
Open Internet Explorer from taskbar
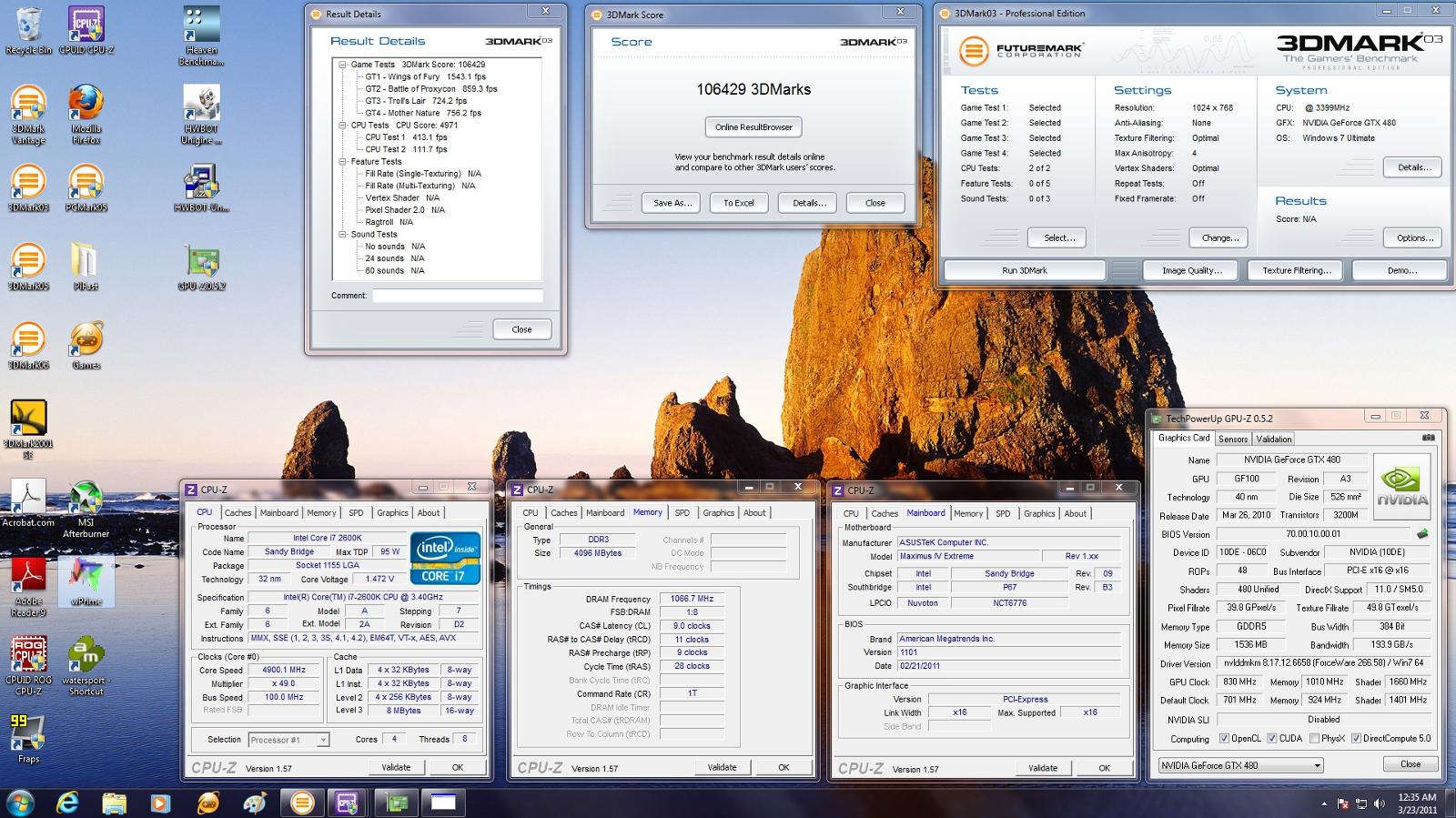point(68,803)
